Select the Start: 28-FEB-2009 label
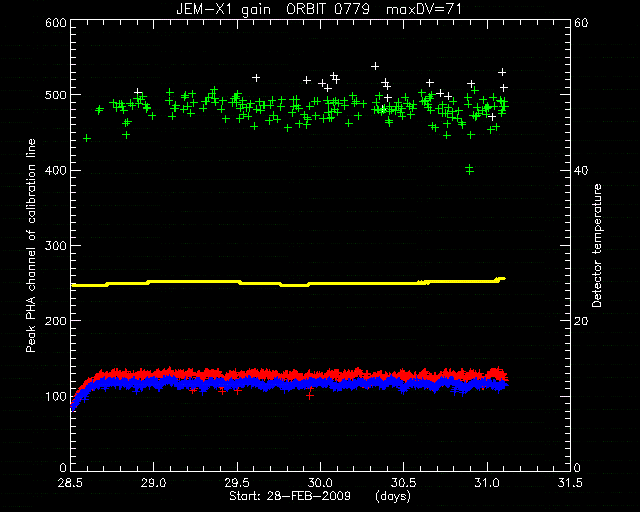Screen dimensions: 640x512 point(290,496)
